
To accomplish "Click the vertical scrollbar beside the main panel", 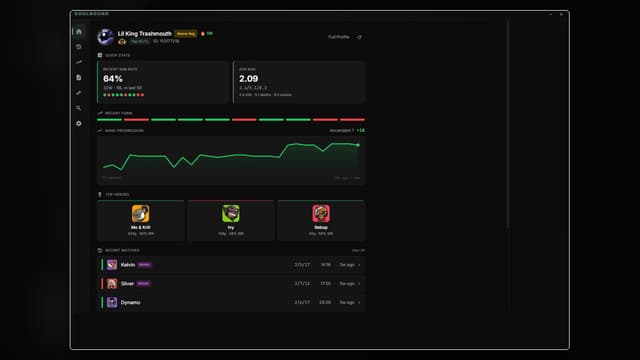I will (x=508, y=124).
